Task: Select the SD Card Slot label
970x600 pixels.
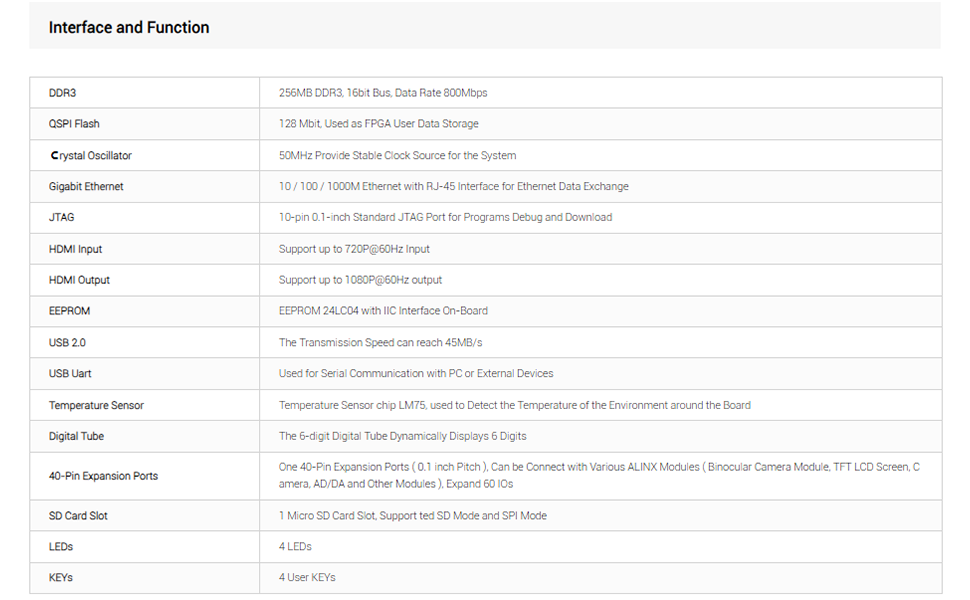Action: (78, 516)
